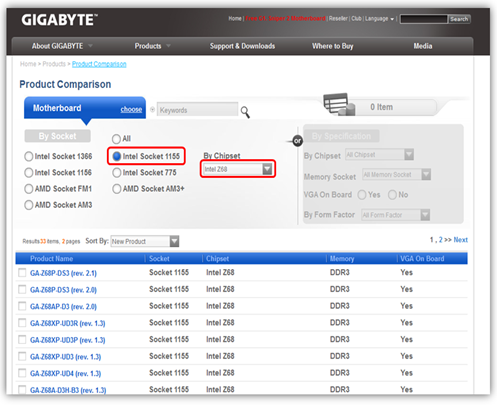Check the GA-Z68P-DS3 rev. 2.1 checkbox
Image resolution: width=497 pixels, height=405 pixels.
[22, 273]
